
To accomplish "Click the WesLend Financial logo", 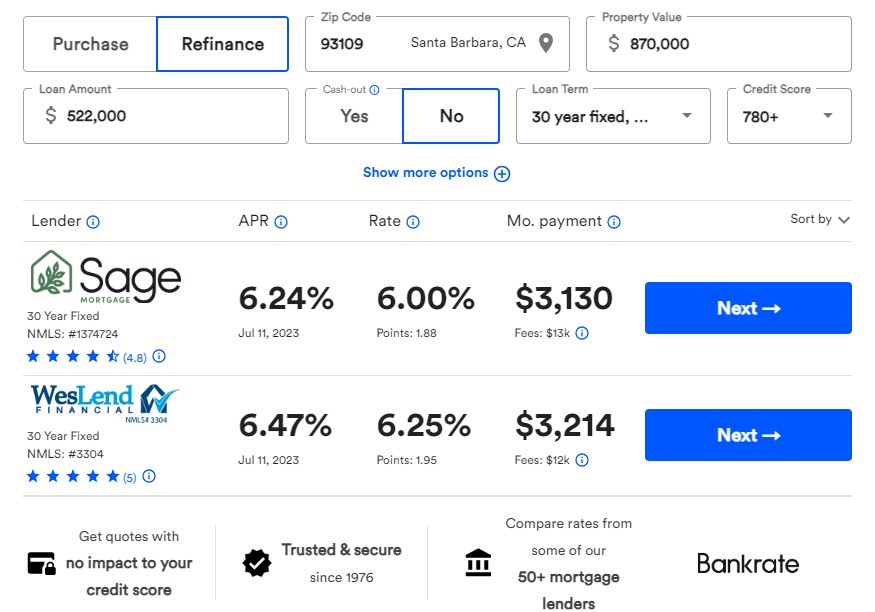I will click(x=104, y=403).
